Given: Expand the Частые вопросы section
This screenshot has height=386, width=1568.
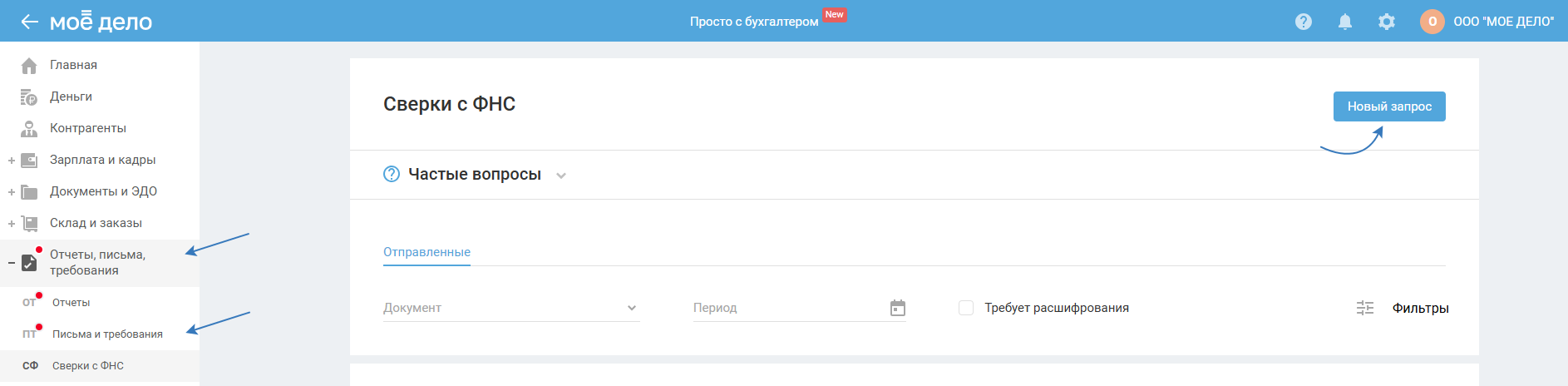Looking at the screenshot, I should [x=561, y=176].
